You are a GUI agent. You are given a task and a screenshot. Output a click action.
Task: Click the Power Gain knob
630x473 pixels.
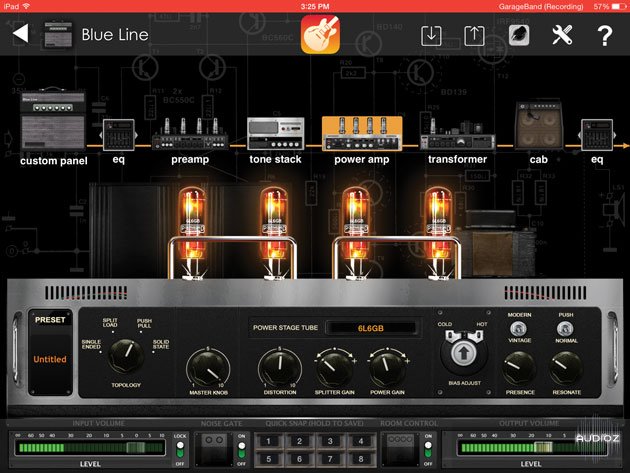tap(387, 369)
